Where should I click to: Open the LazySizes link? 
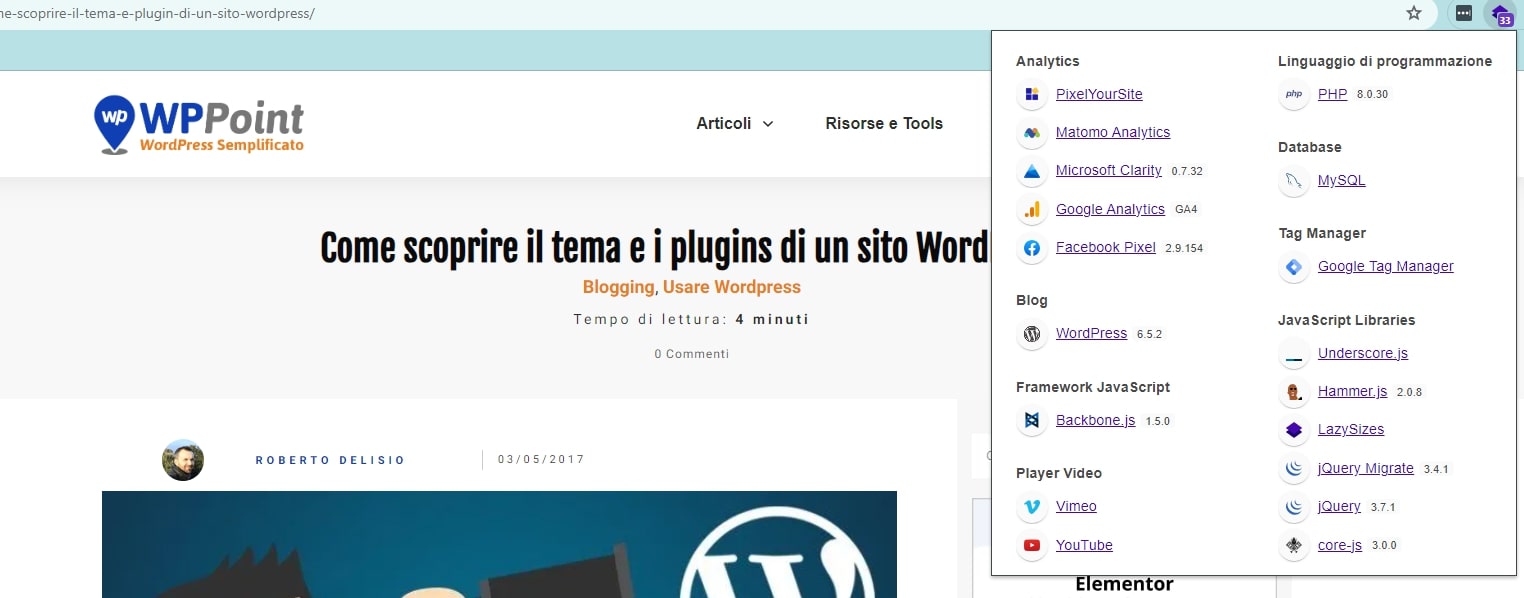pos(1351,429)
